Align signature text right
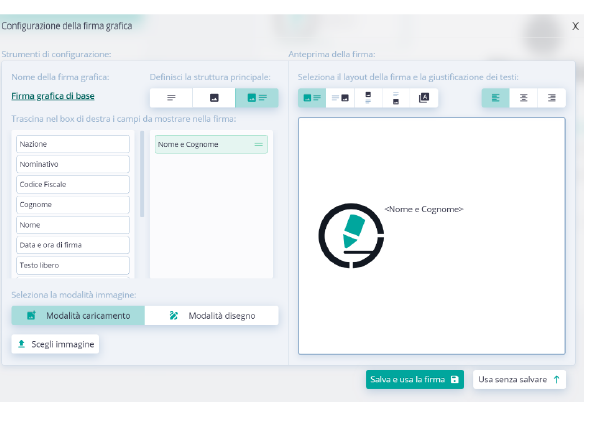The width and height of the screenshot is (595, 430). click(552, 98)
